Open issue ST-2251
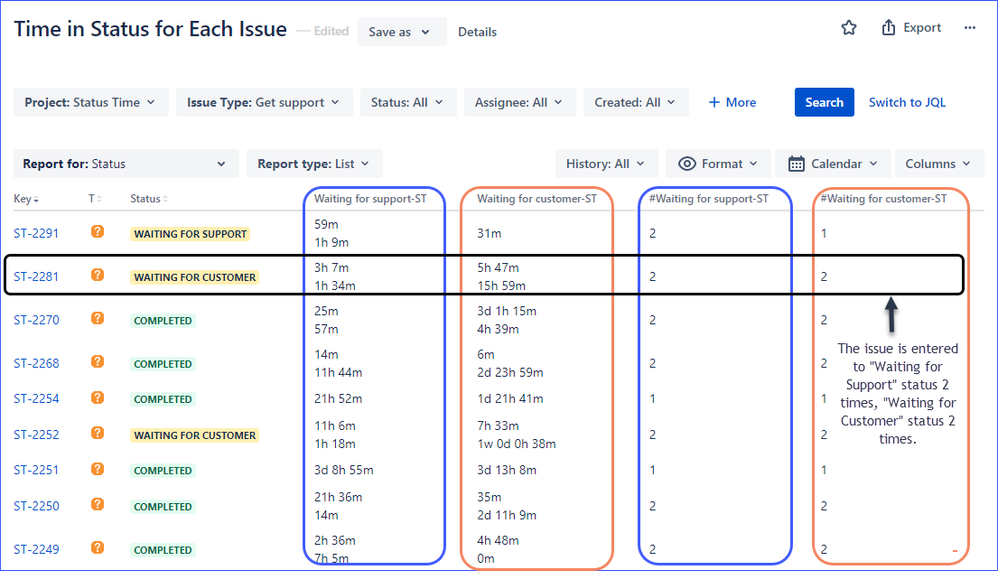The image size is (998, 571). [36, 470]
